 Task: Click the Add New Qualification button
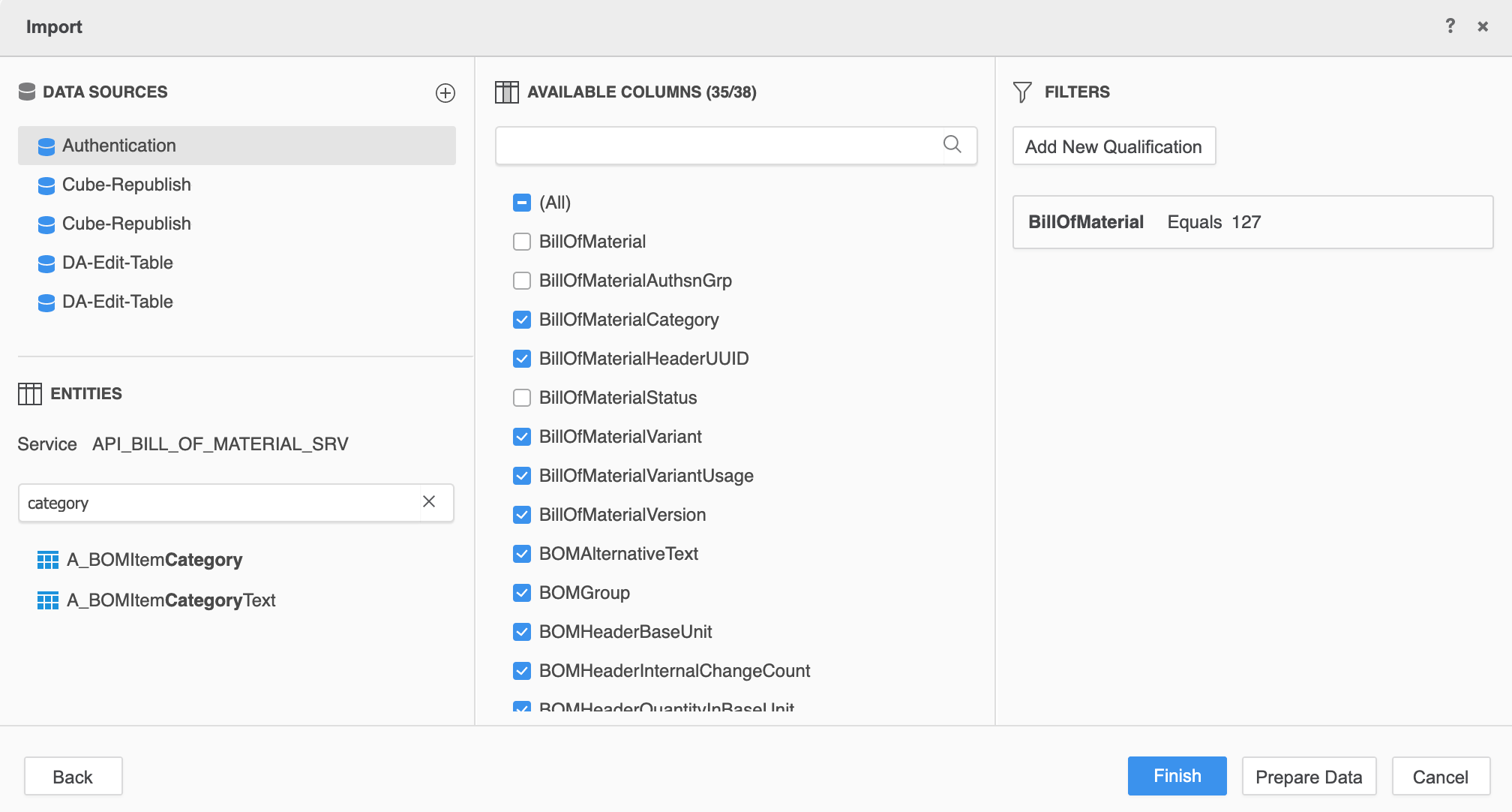(1113, 146)
